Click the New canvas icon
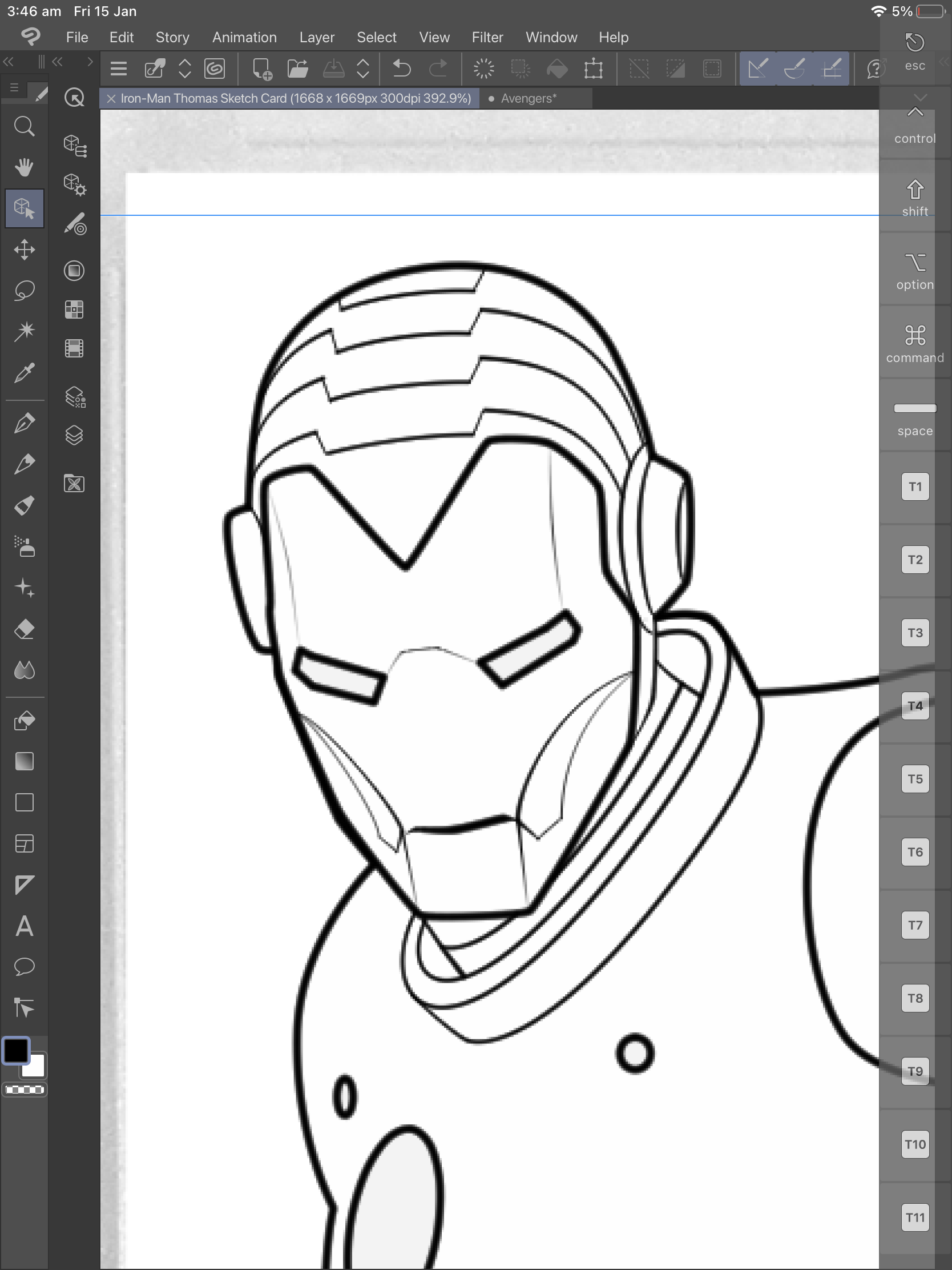The height and width of the screenshot is (1270, 952). 262,69
